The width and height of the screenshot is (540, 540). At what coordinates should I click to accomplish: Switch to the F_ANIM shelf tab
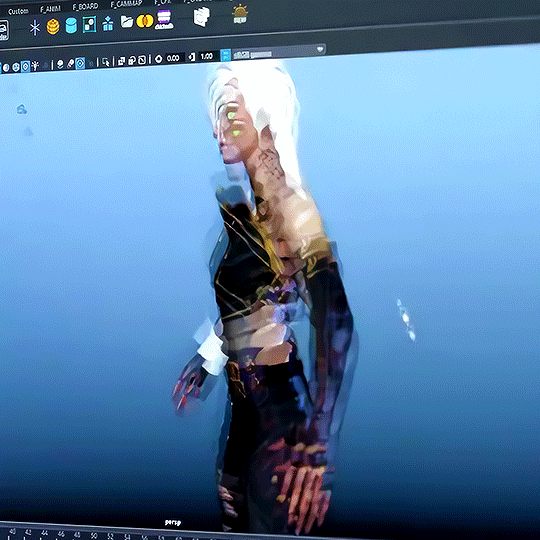point(50,9)
